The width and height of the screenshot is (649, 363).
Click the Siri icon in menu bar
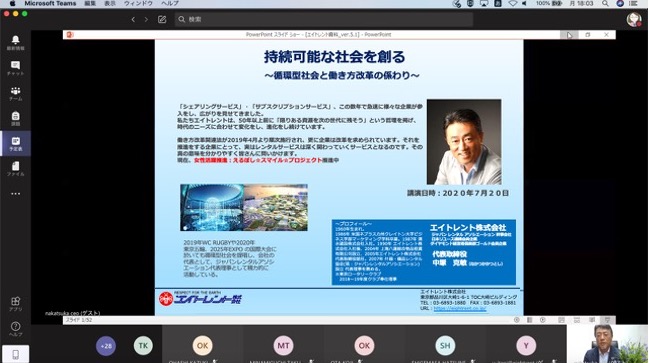tap(620, 3)
